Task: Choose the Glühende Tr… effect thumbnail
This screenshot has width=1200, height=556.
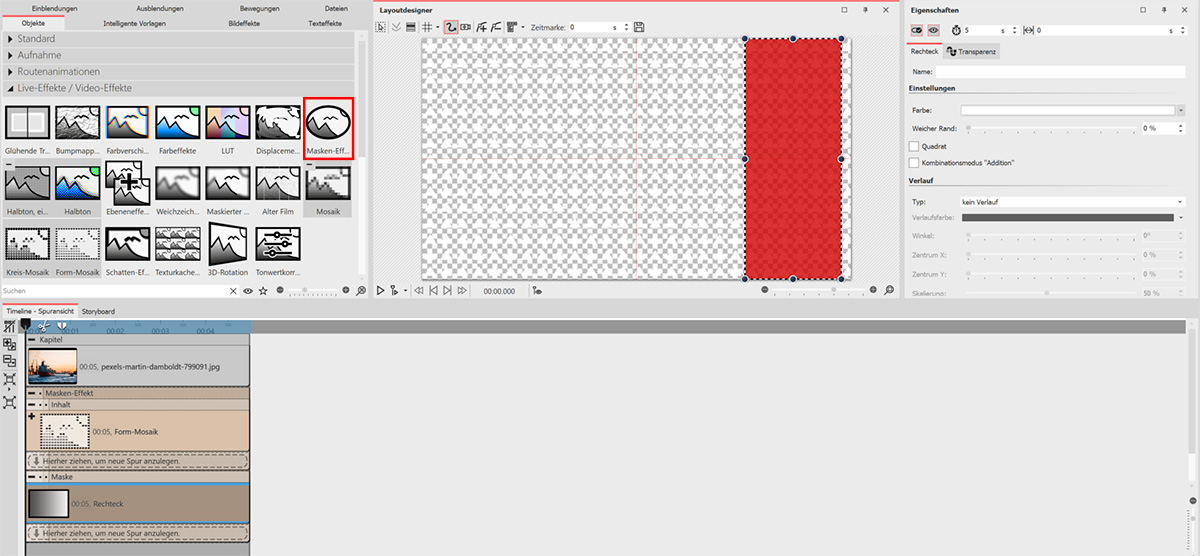Action: [x=28, y=123]
